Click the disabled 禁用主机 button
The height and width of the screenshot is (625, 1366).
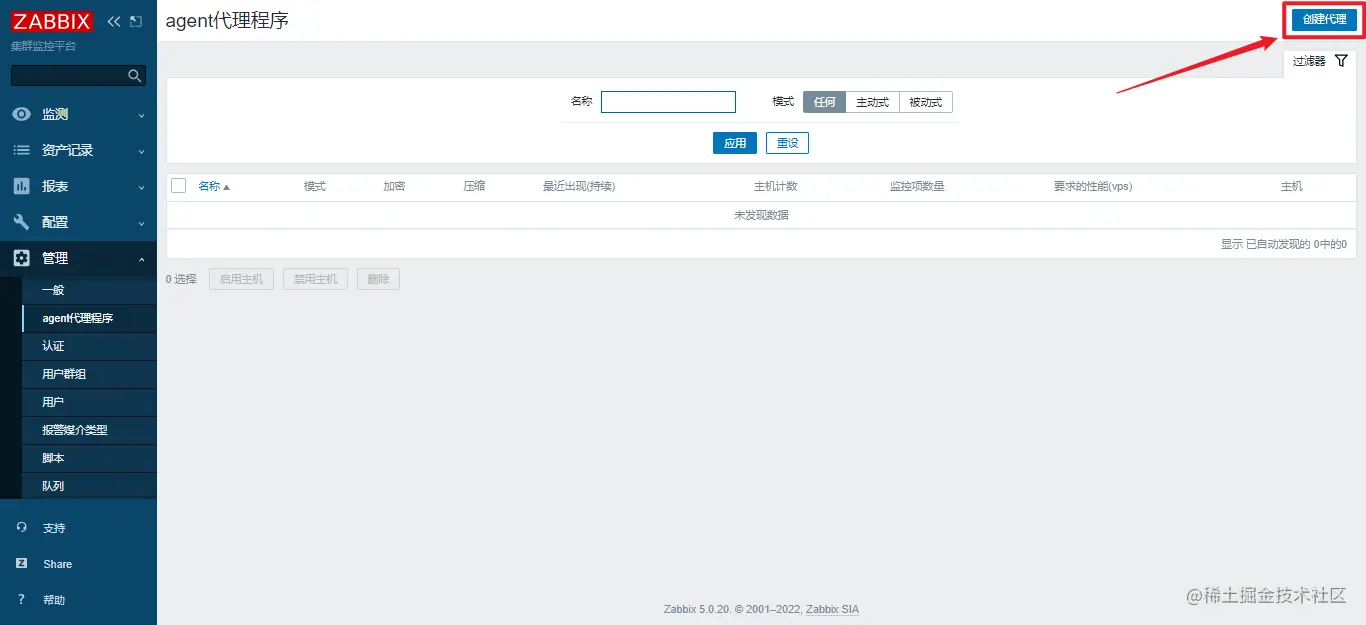(x=315, y=279)
